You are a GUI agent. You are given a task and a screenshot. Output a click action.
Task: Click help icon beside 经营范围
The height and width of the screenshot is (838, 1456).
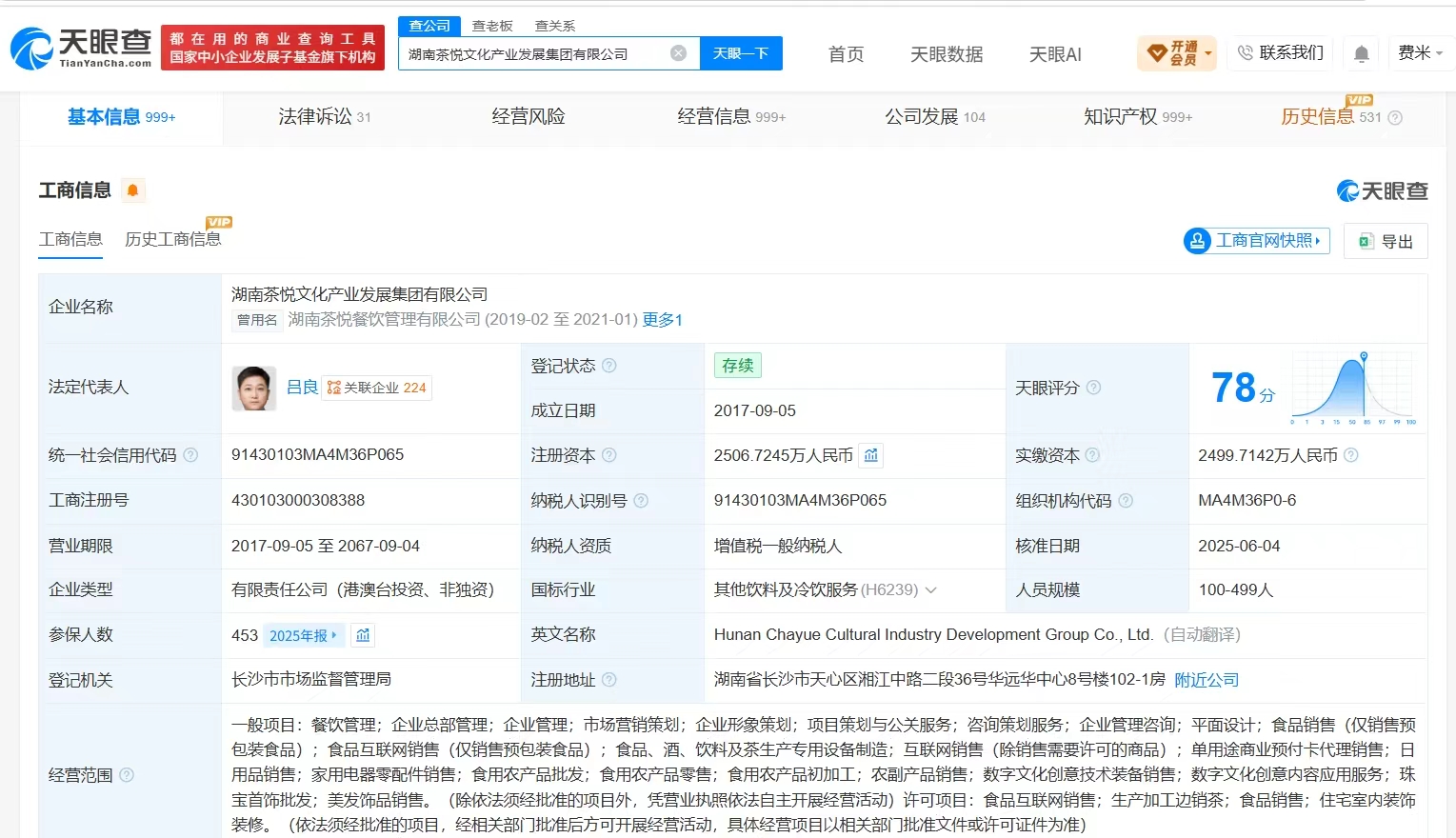pyautogui.click(x=127, y=775)
